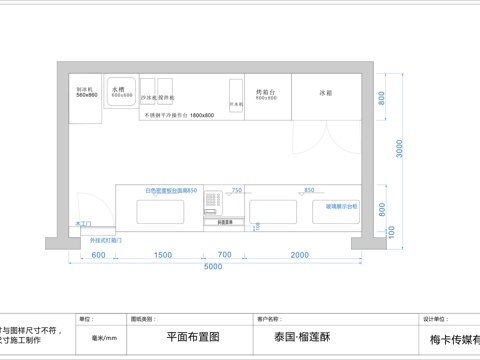Click the 设计单位 header label
This screenshot has height=360, width=480.
[436, 319]
